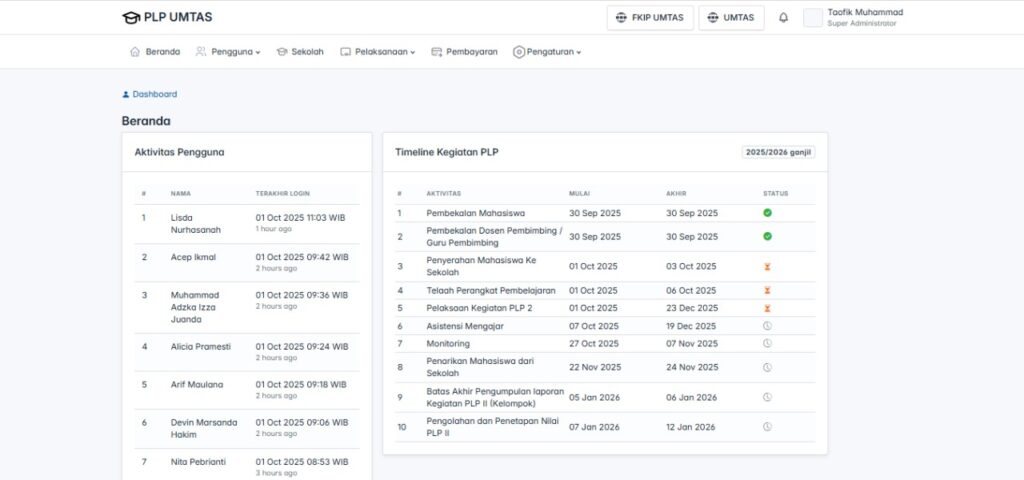This screenshot has height=480, width=1024.
Task: Click the clock status icon for Monitoring
Action: pyautogui.click(x=767, y=343)
